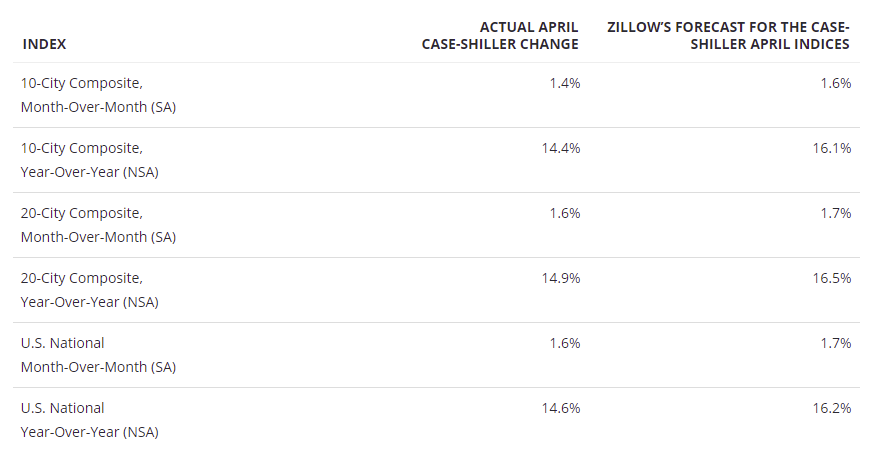Click the 1.4% actual change value

[x=564, y=83]
